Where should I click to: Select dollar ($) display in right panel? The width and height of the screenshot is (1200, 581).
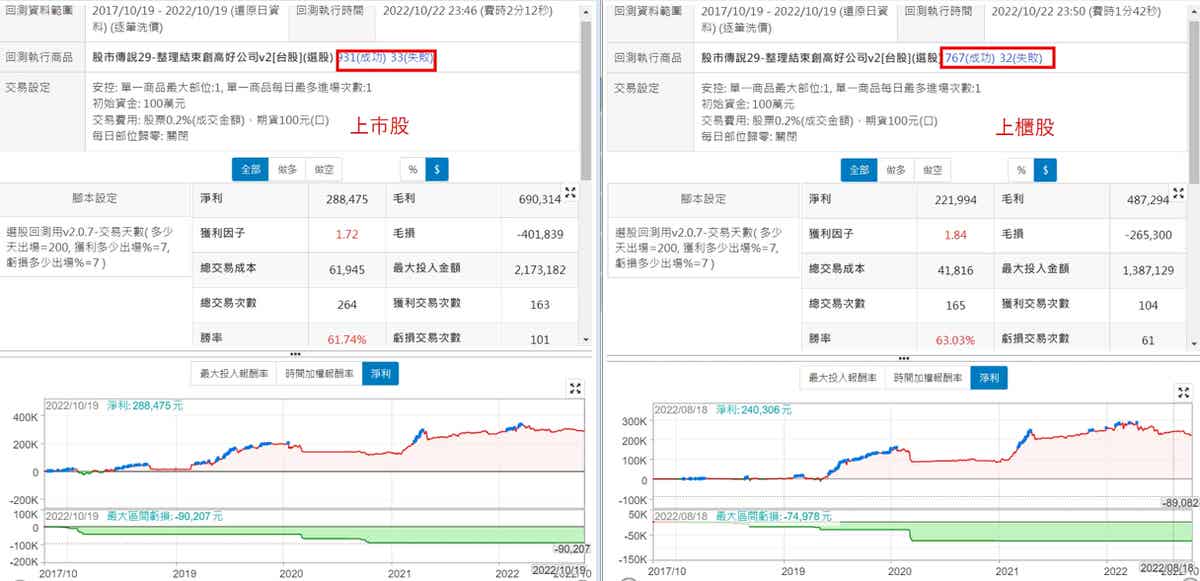click(1044, 170)
